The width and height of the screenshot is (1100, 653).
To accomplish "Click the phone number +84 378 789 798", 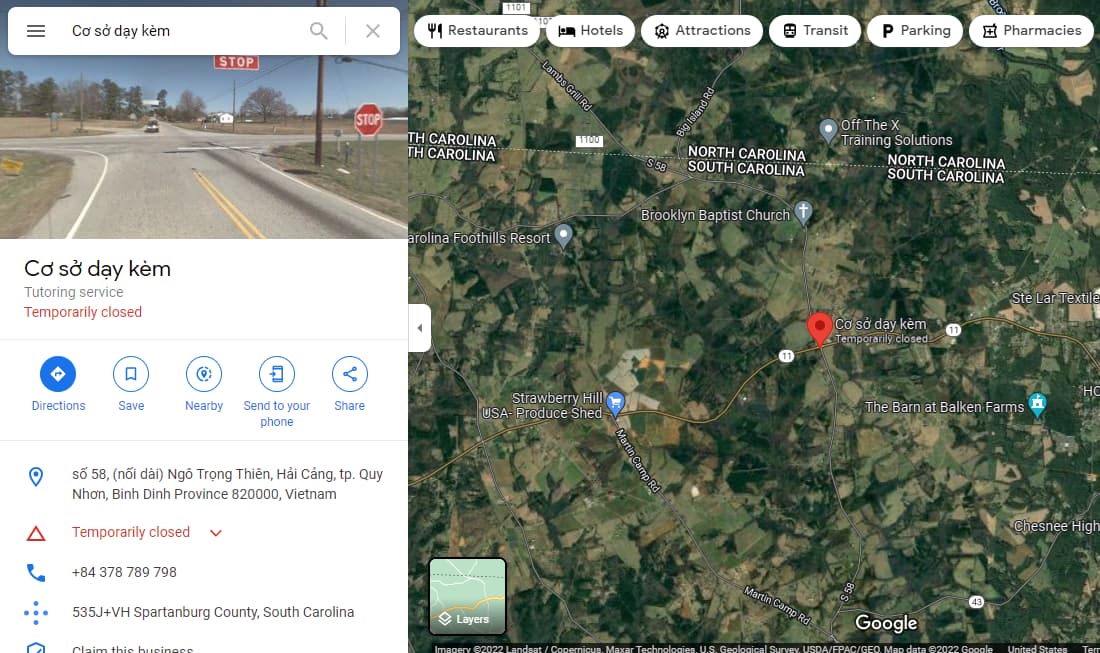I will pos(124,572).
